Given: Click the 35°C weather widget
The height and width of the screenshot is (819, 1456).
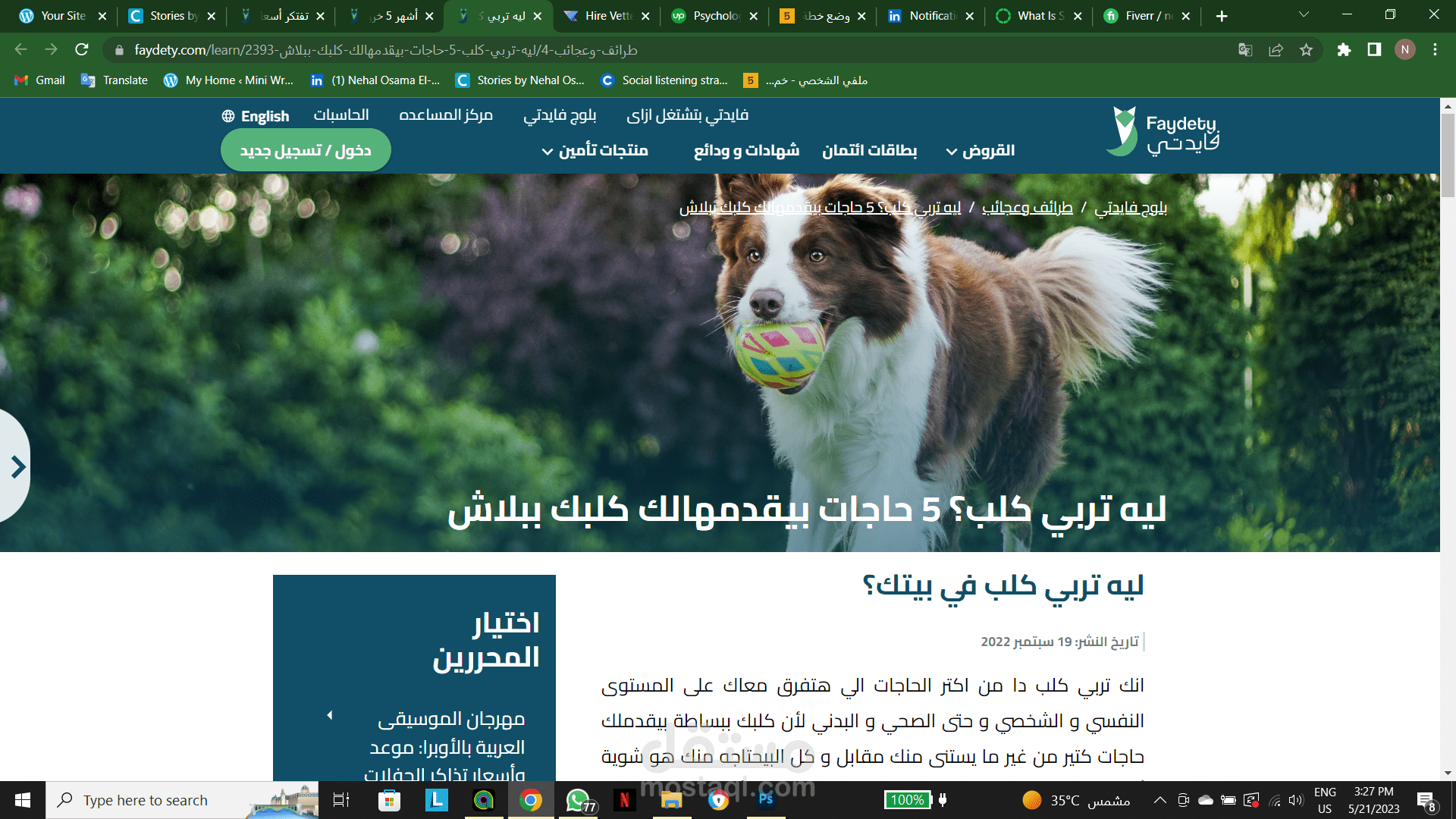Looking at the screenshot, I should click(1075, 800).
